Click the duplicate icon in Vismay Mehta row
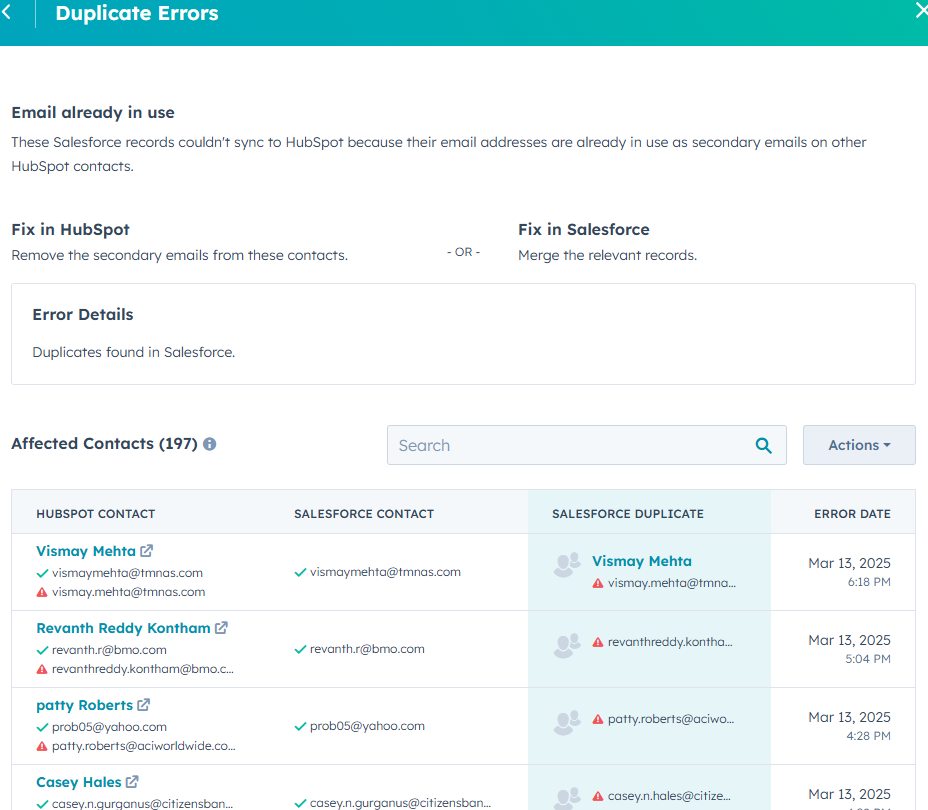 coord(567,565)
